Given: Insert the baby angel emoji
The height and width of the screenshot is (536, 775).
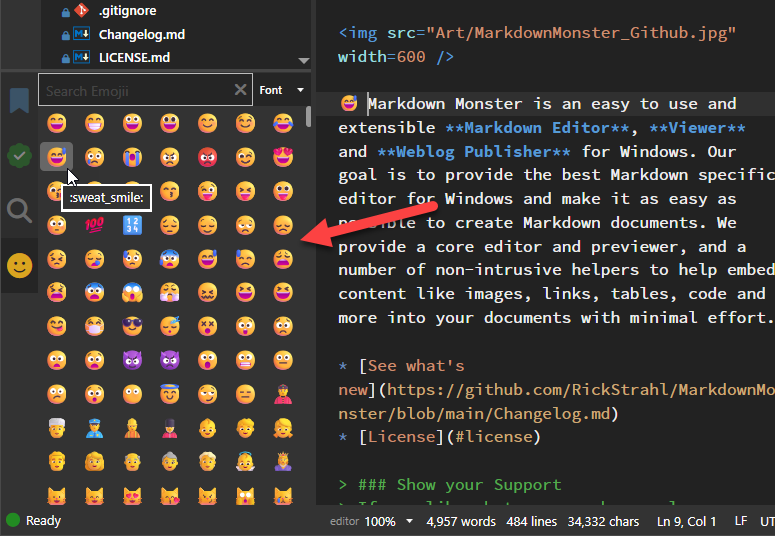Looking at the screenshot, I should (x=245, y=461).
